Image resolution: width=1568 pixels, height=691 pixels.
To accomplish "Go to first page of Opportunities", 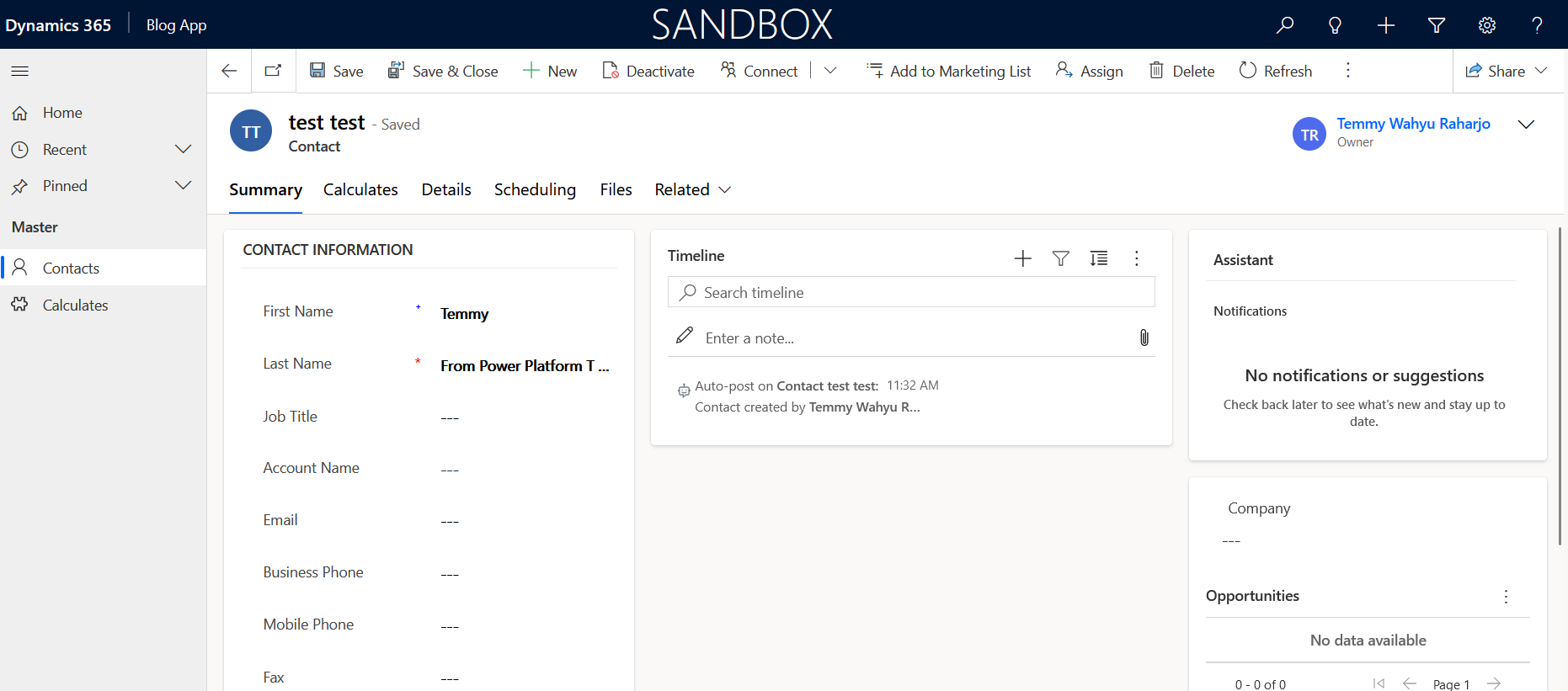I will click(1379, 683).
